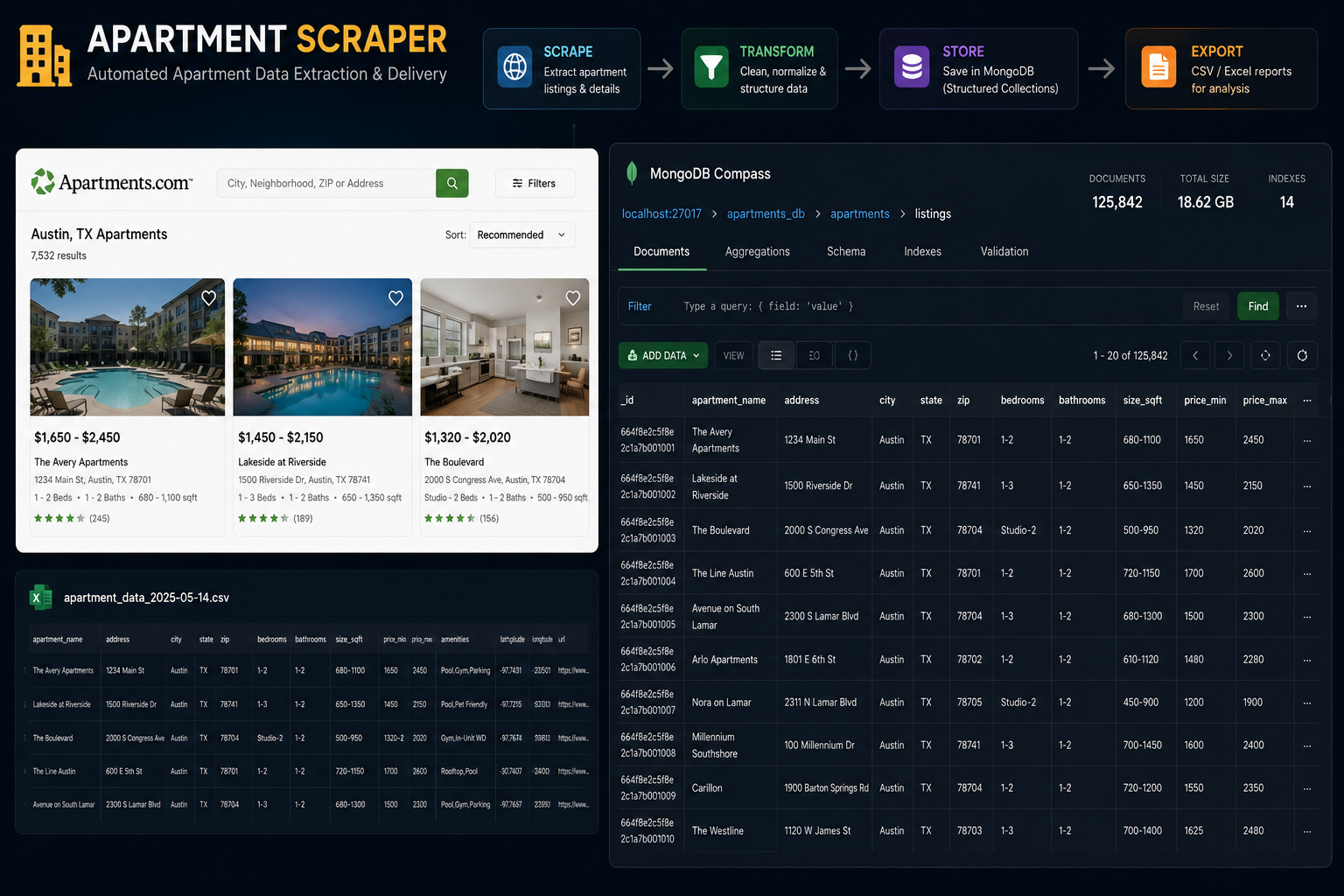
Task: Open row actions for The Avery Apartments document
Action: [1307, 440]
